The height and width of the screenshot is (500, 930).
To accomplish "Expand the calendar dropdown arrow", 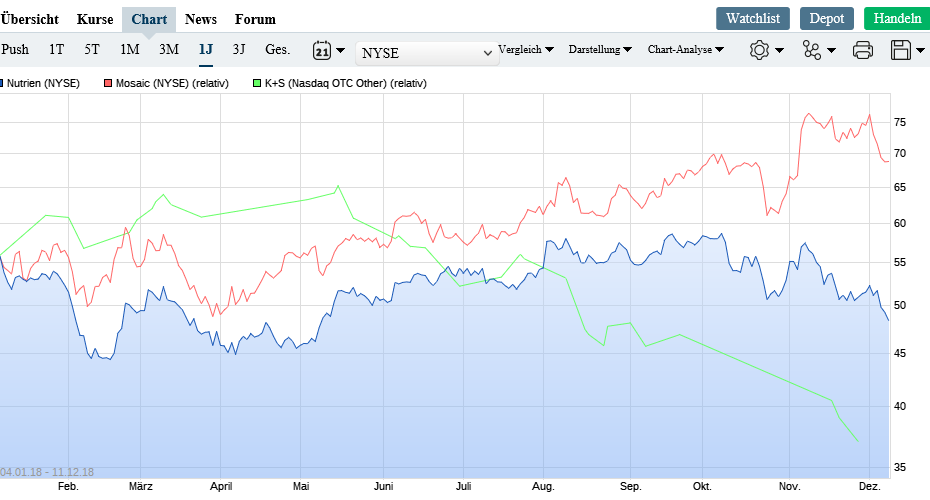I will point(340,50).
